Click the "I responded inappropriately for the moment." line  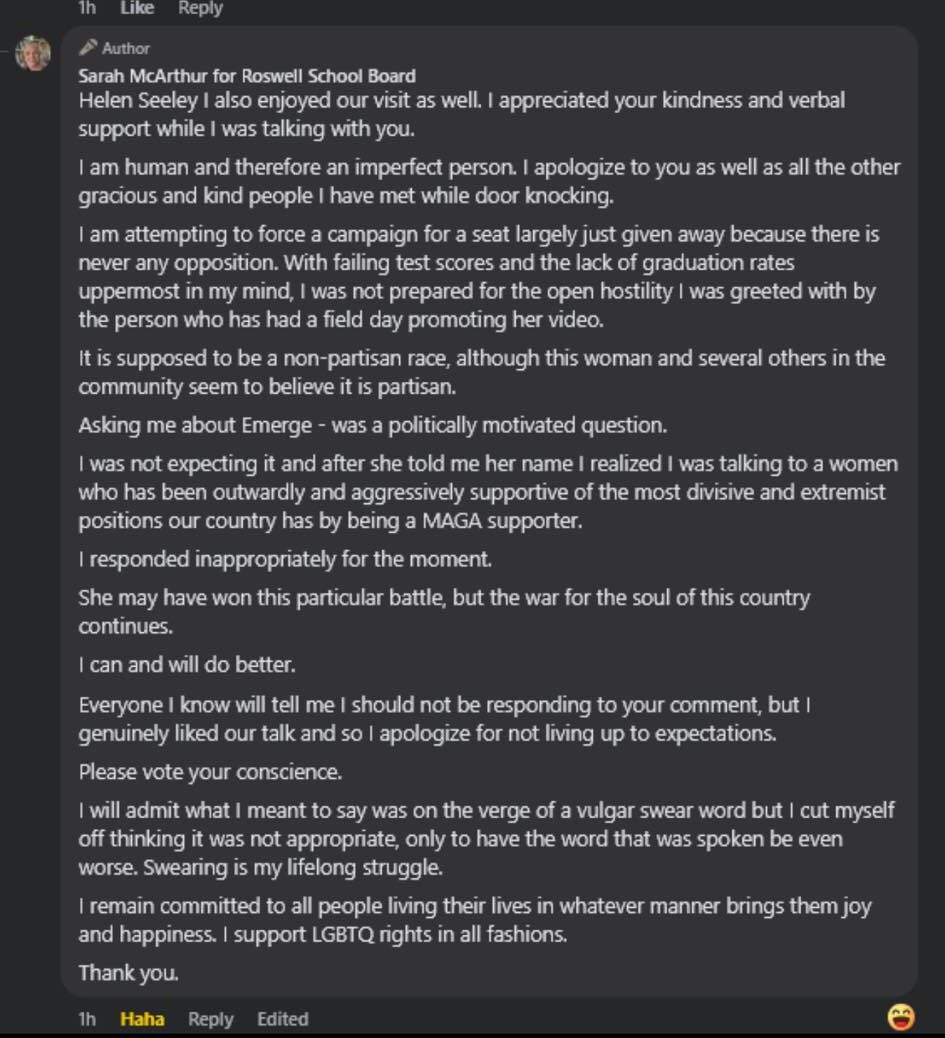coord(285,559)
